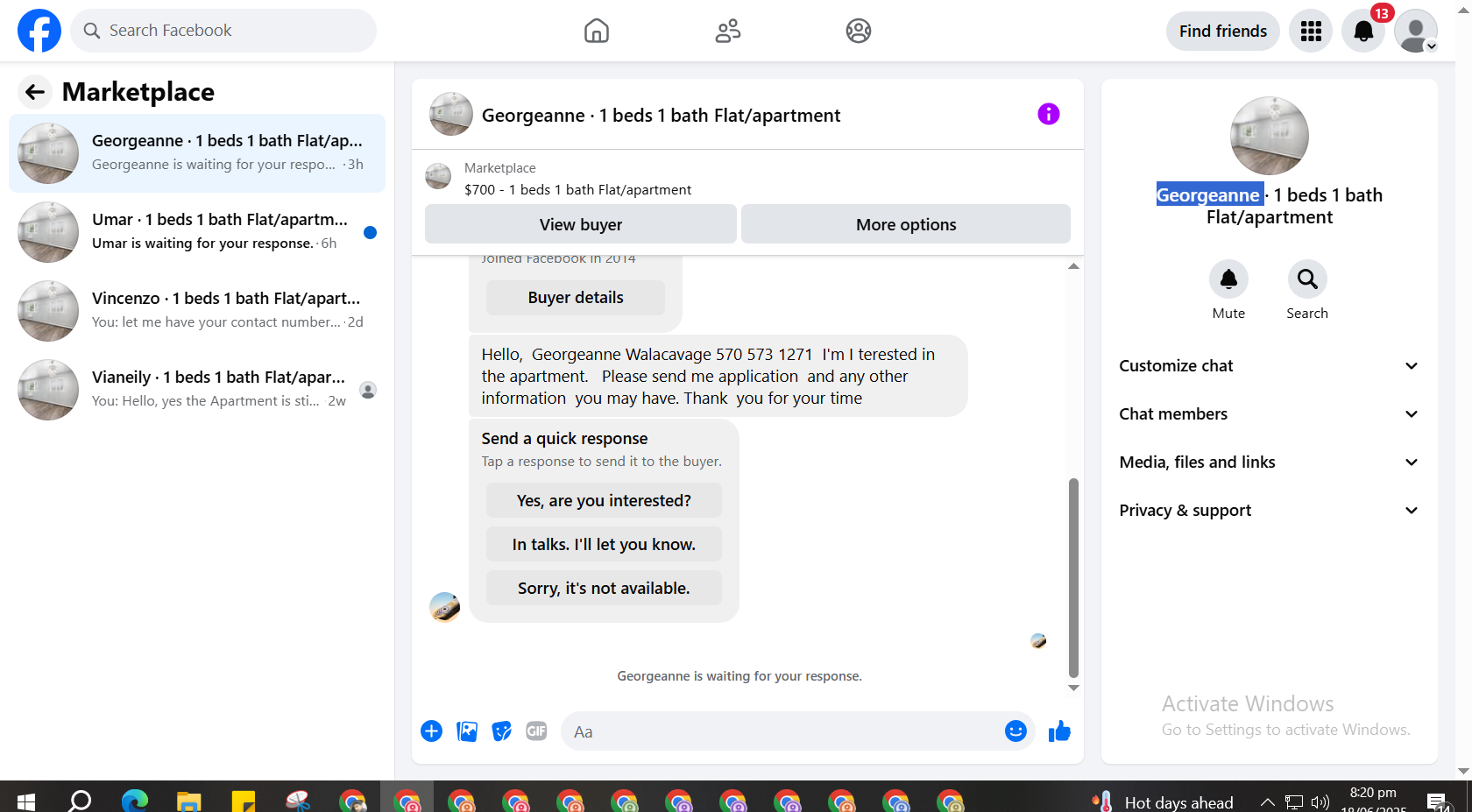This screenshot has height=812, width=1472.
Task: Click the Search Facebook field
Action: (x=223, y=31)
